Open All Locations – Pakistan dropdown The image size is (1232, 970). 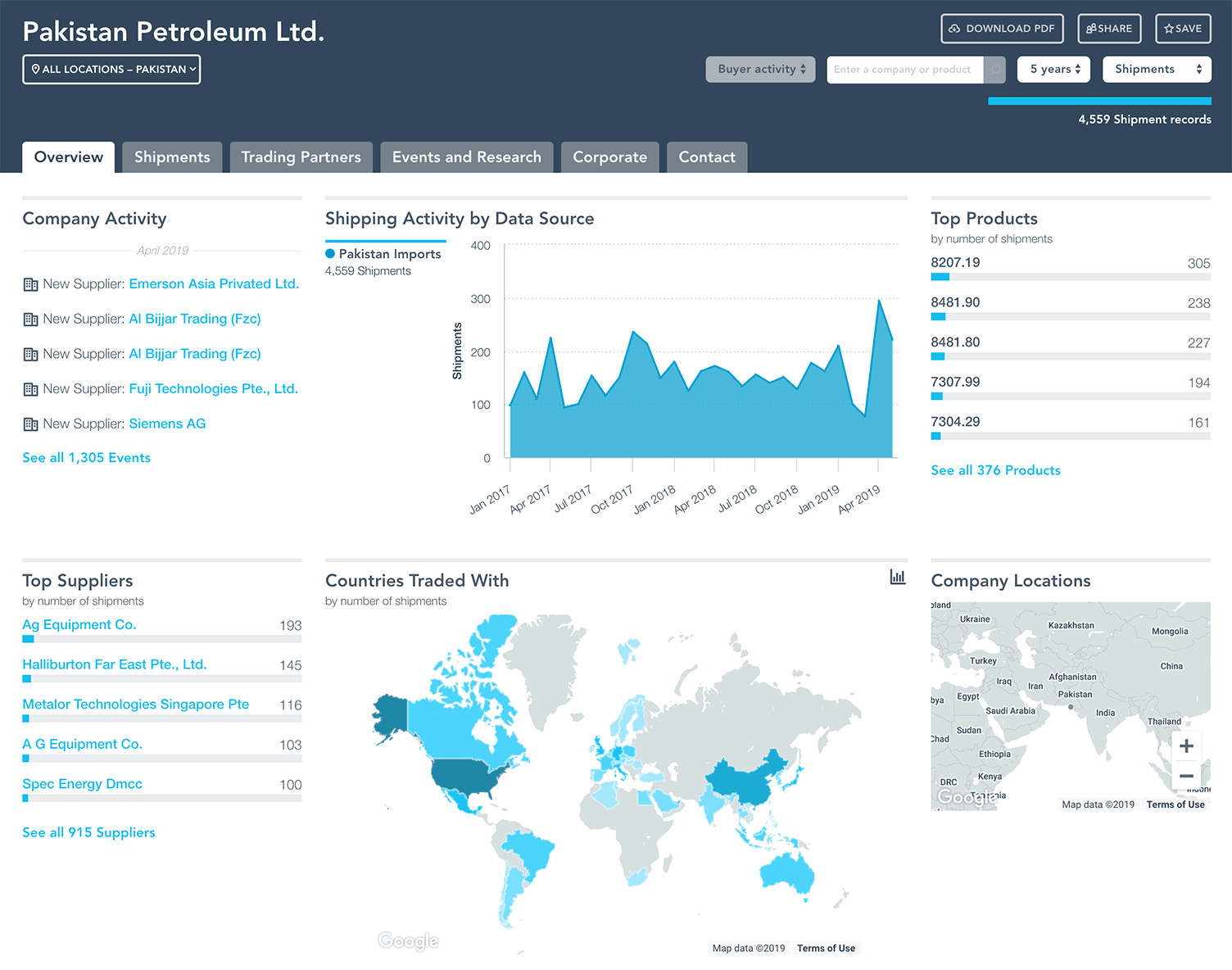pos(111,70)
